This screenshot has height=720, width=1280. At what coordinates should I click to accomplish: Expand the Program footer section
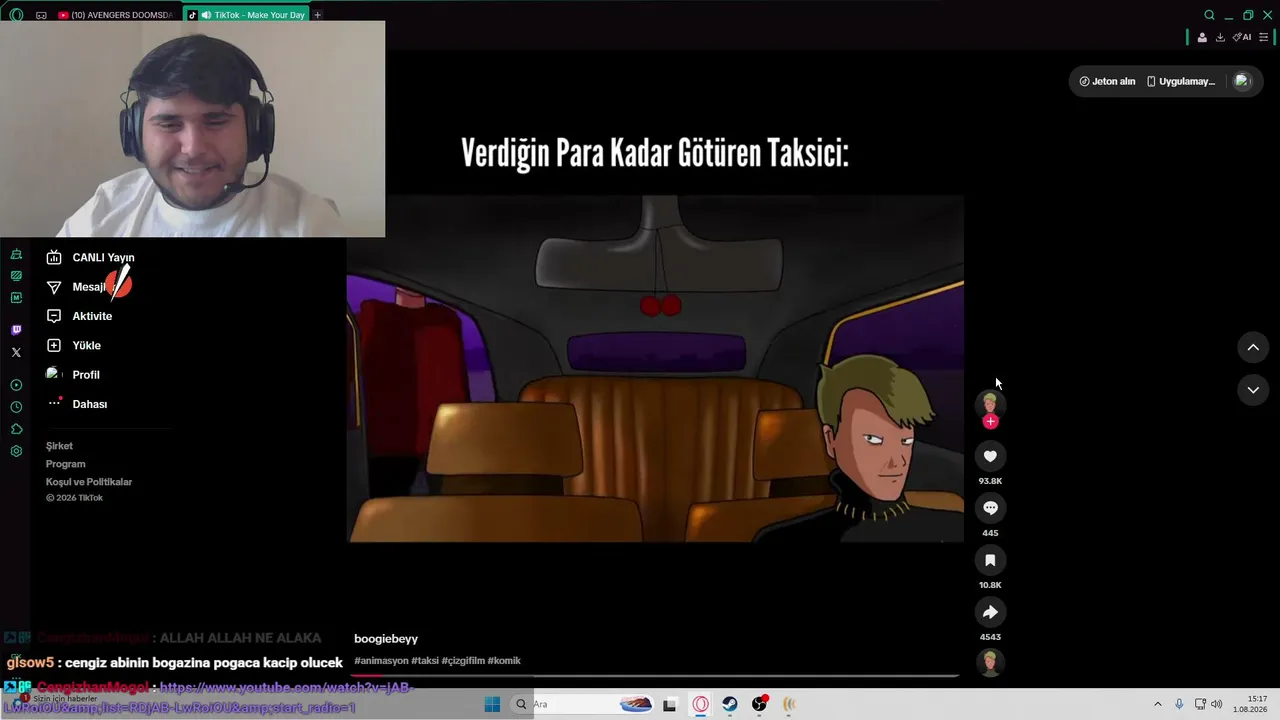coord(65,464)
